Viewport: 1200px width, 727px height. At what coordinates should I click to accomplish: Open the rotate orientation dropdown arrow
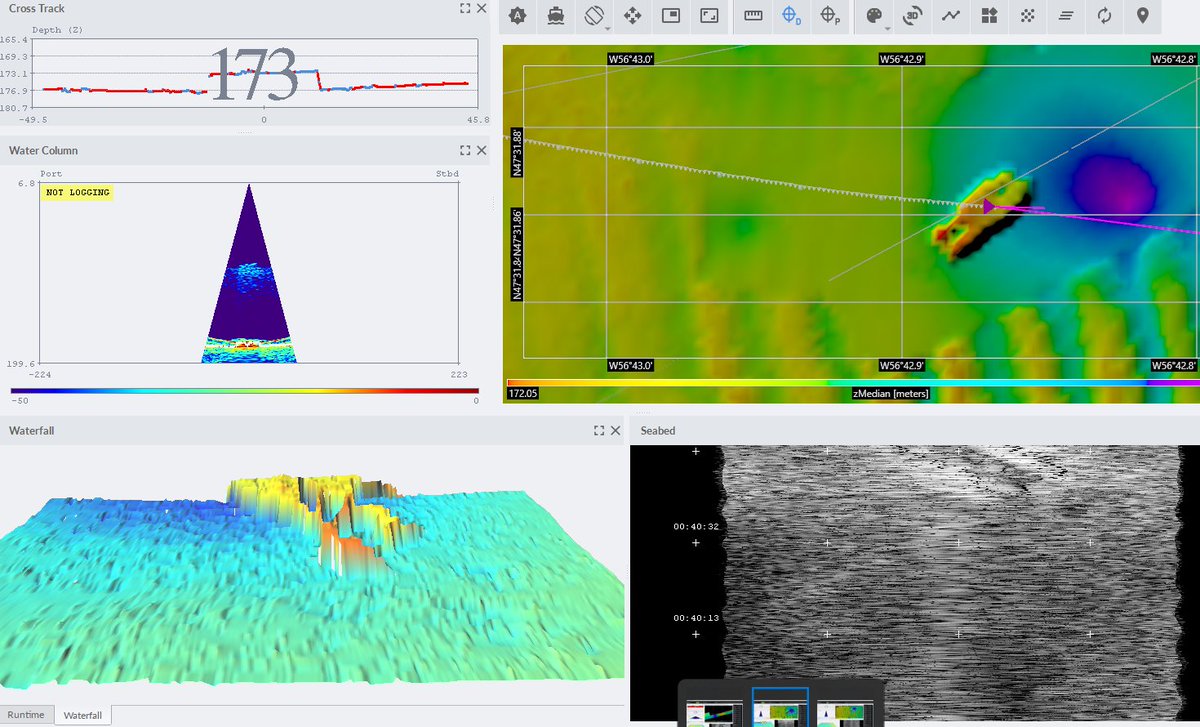[608, 28]
